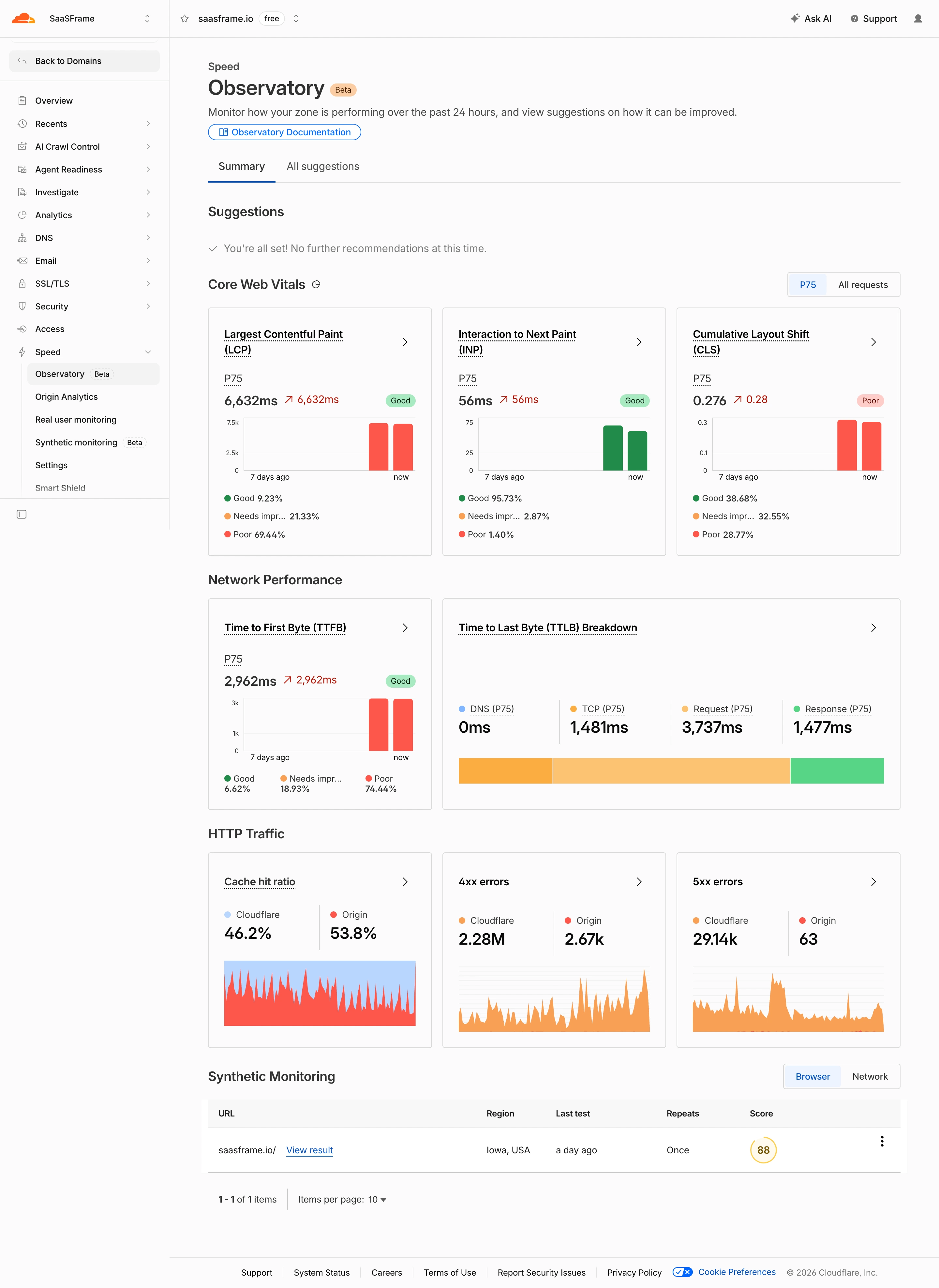Select the P75 toggle option
The height and width of the screenshot is (1288, 939).
click(x=807, y=285)
